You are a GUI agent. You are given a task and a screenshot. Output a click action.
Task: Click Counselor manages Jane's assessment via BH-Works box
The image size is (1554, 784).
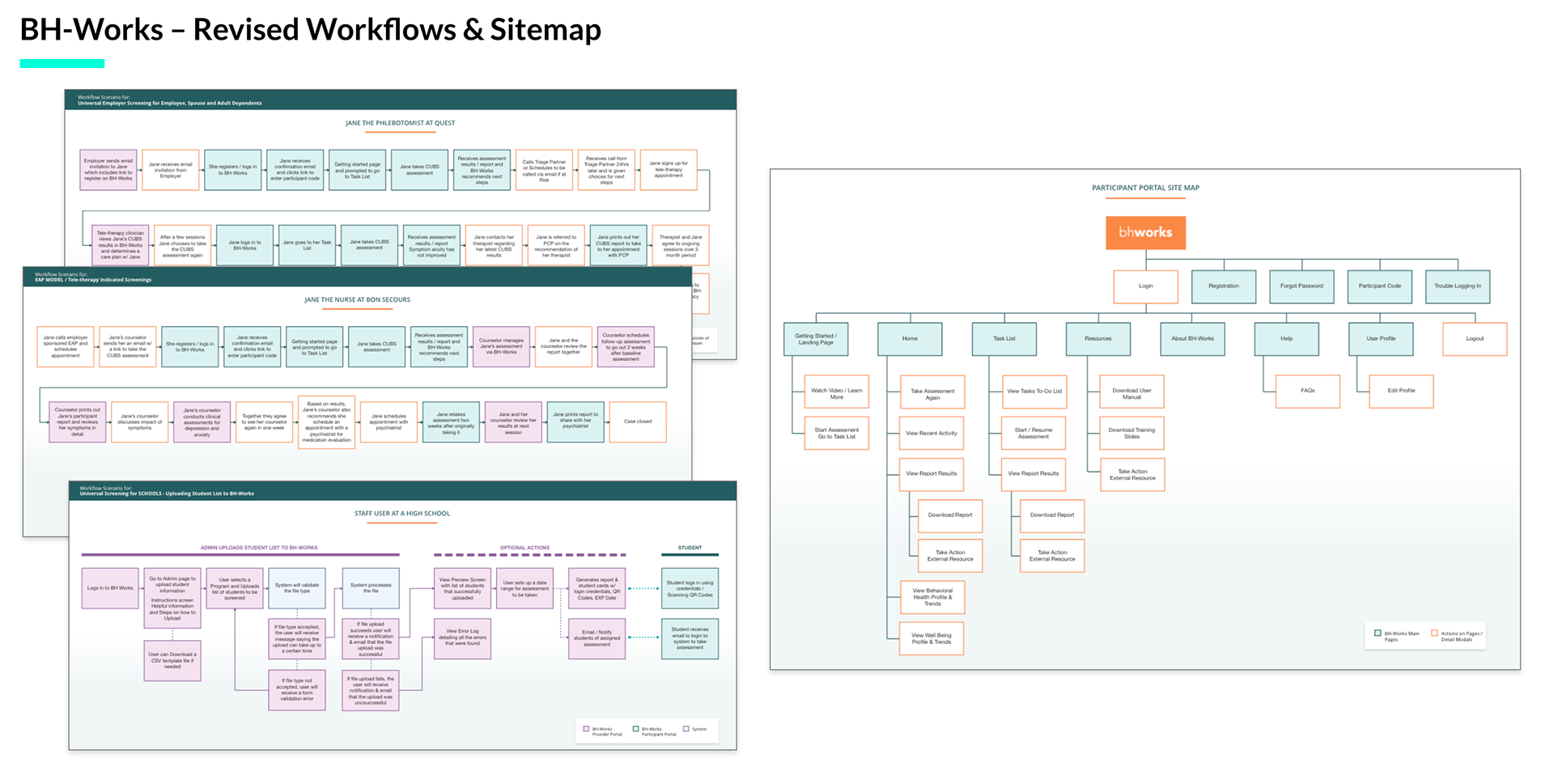click(x=501, y=347)
